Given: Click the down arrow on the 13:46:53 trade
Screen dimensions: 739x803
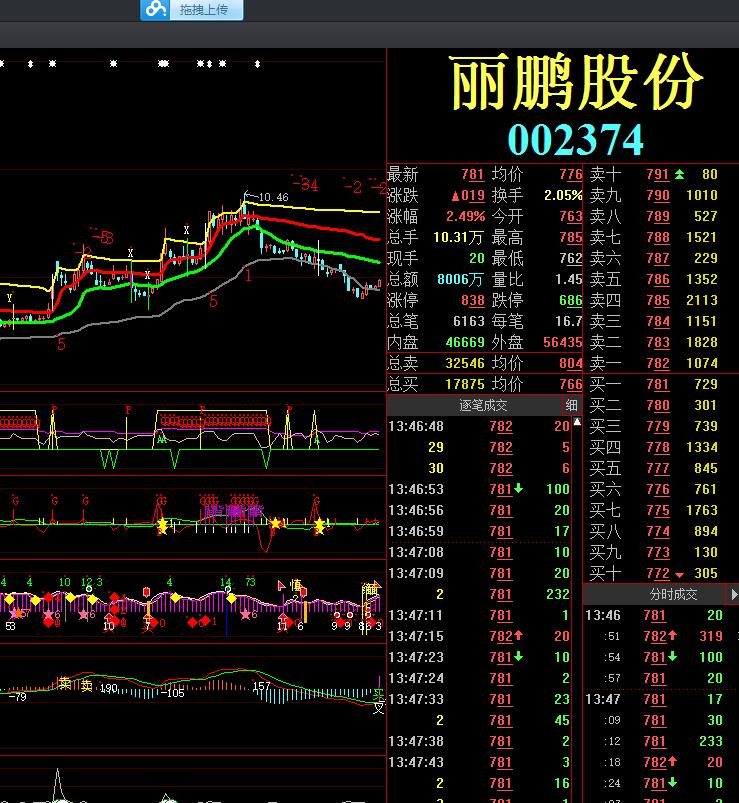Looking at the screenshot, I should (518, 488).
